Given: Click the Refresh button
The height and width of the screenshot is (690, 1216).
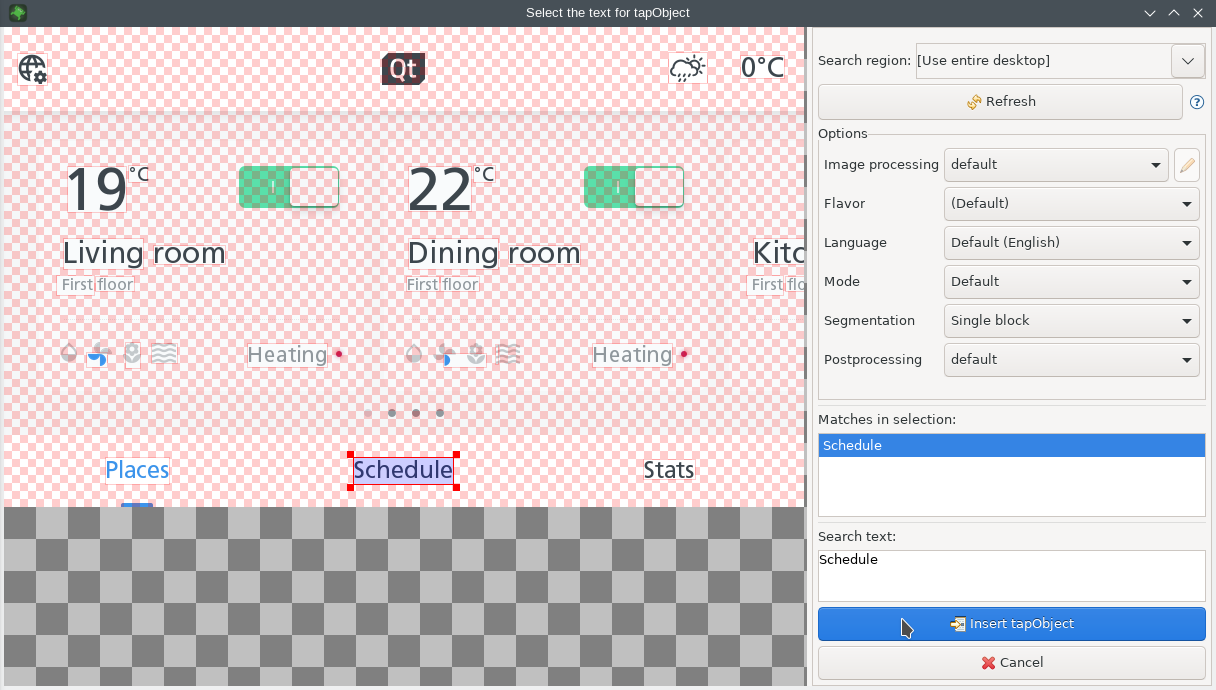Looking at the screenshot, I should 1000,102.
